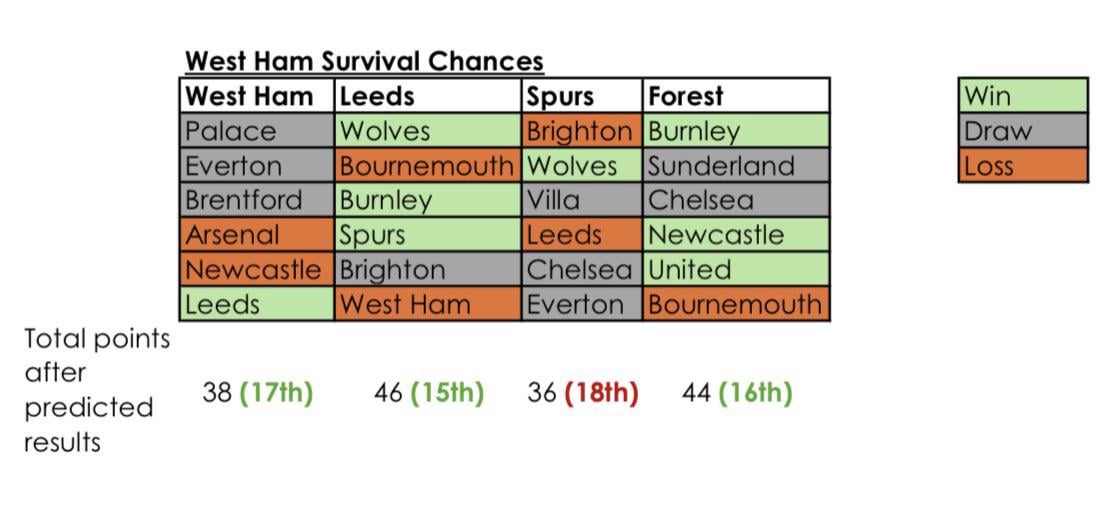Click the green United cell
The width and height of the screenshot is (1112, 507).
click(735, 270)
